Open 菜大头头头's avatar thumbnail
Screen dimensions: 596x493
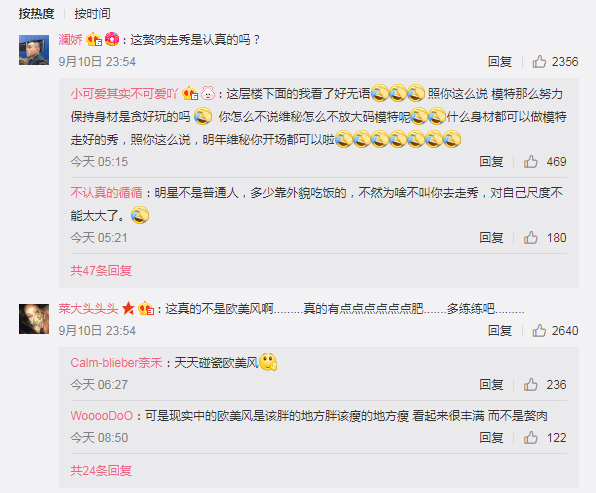[34, 319]
